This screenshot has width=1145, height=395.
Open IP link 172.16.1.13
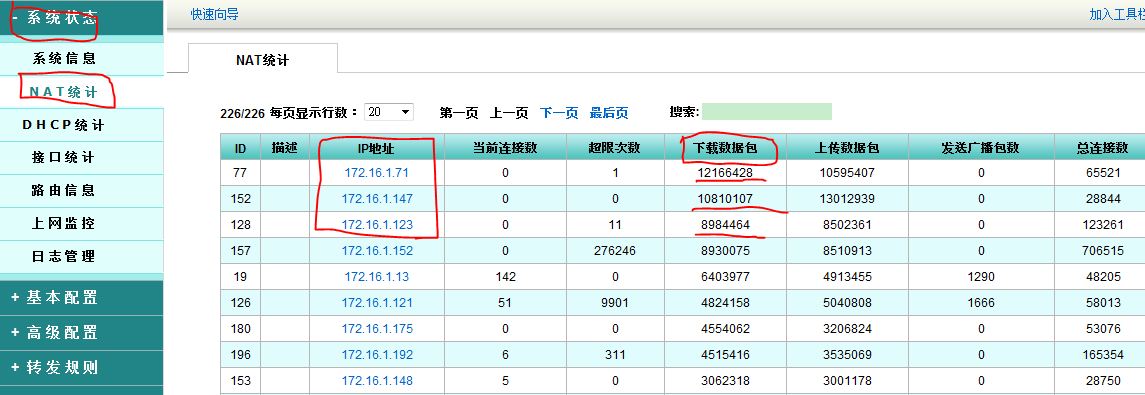tap(377, 277)
